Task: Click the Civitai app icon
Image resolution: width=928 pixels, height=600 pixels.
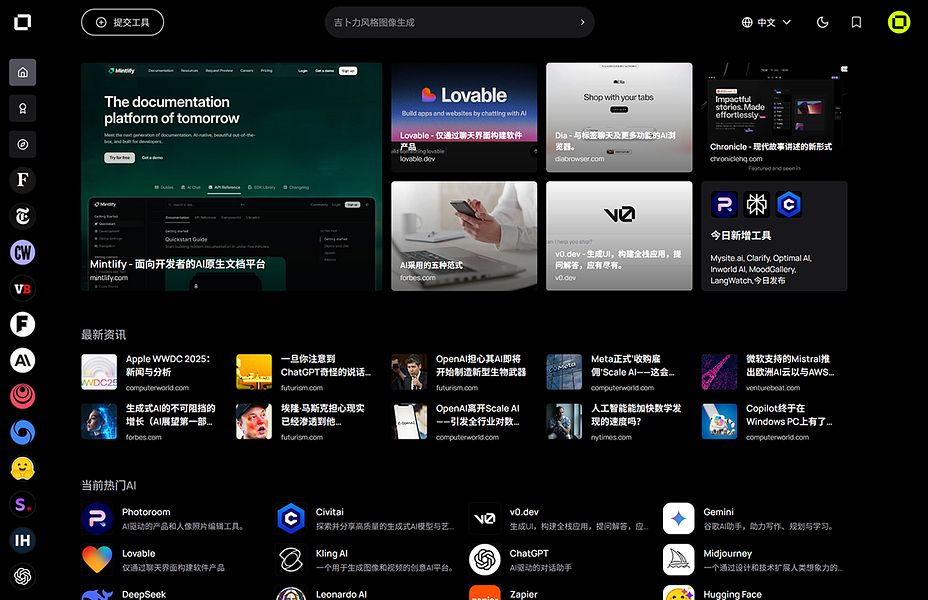Action: coord(291,518)
